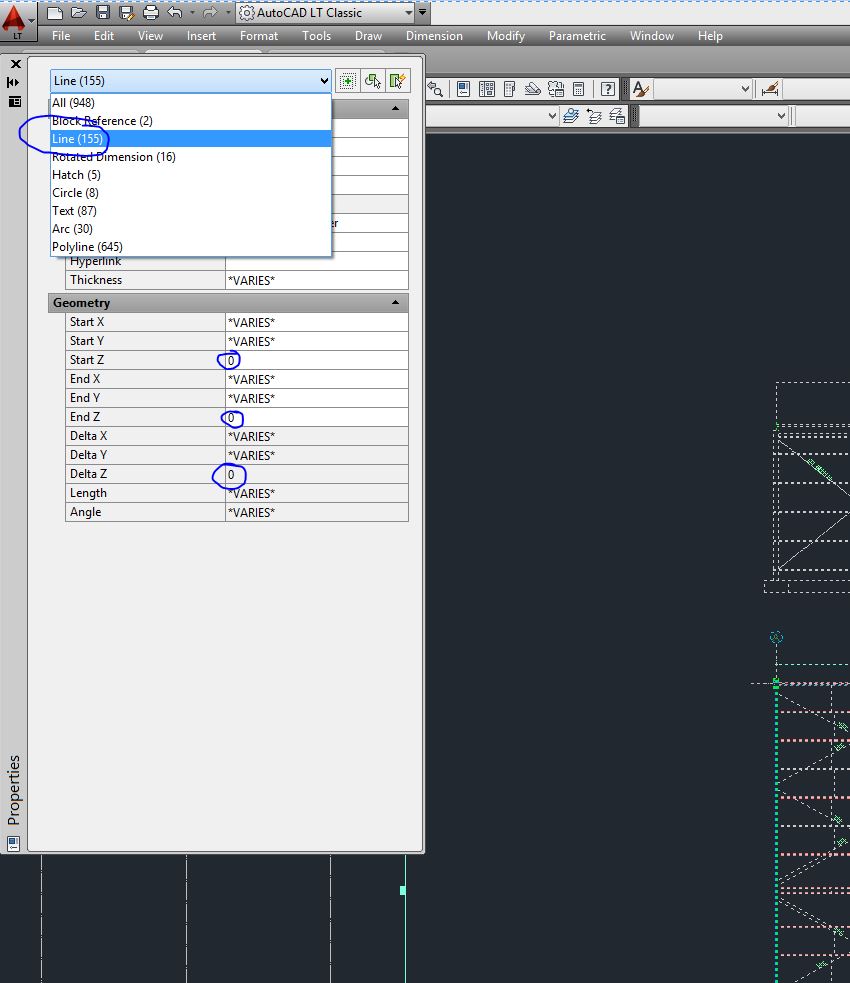850x983 pixels.
Task: Open the Help menu
Action: coord(710,36)
